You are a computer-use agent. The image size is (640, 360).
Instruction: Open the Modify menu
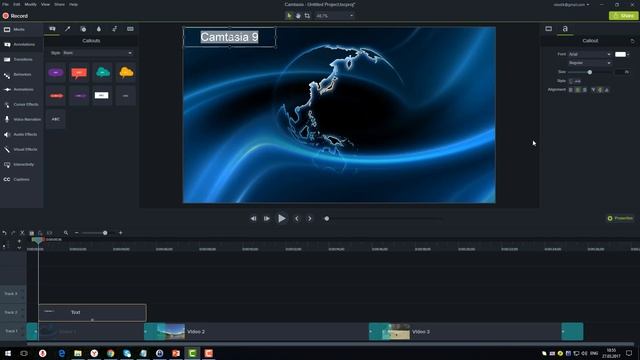coord(31,4)
